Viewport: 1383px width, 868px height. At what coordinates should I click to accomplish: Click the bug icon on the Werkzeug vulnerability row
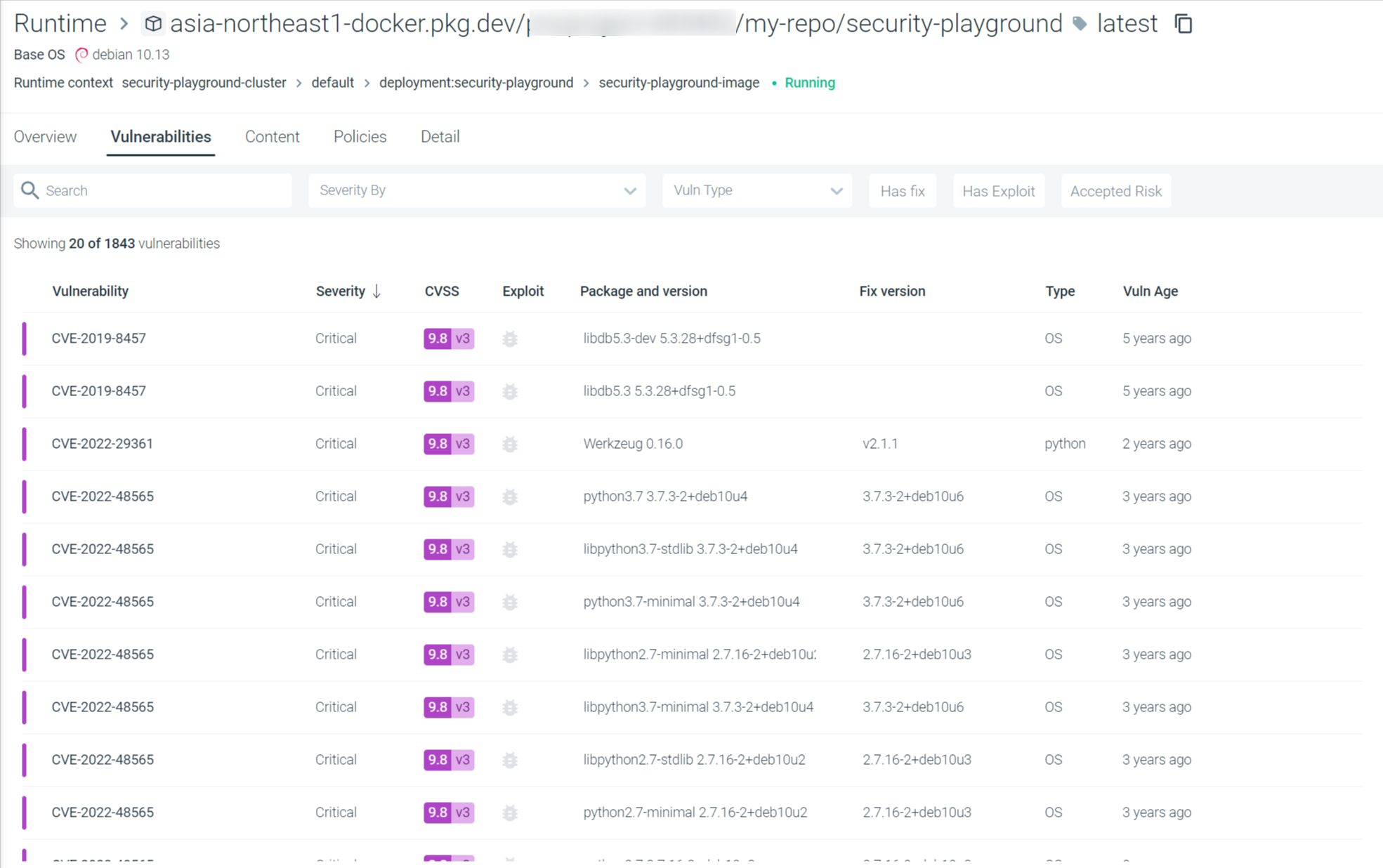click(510, 444)
